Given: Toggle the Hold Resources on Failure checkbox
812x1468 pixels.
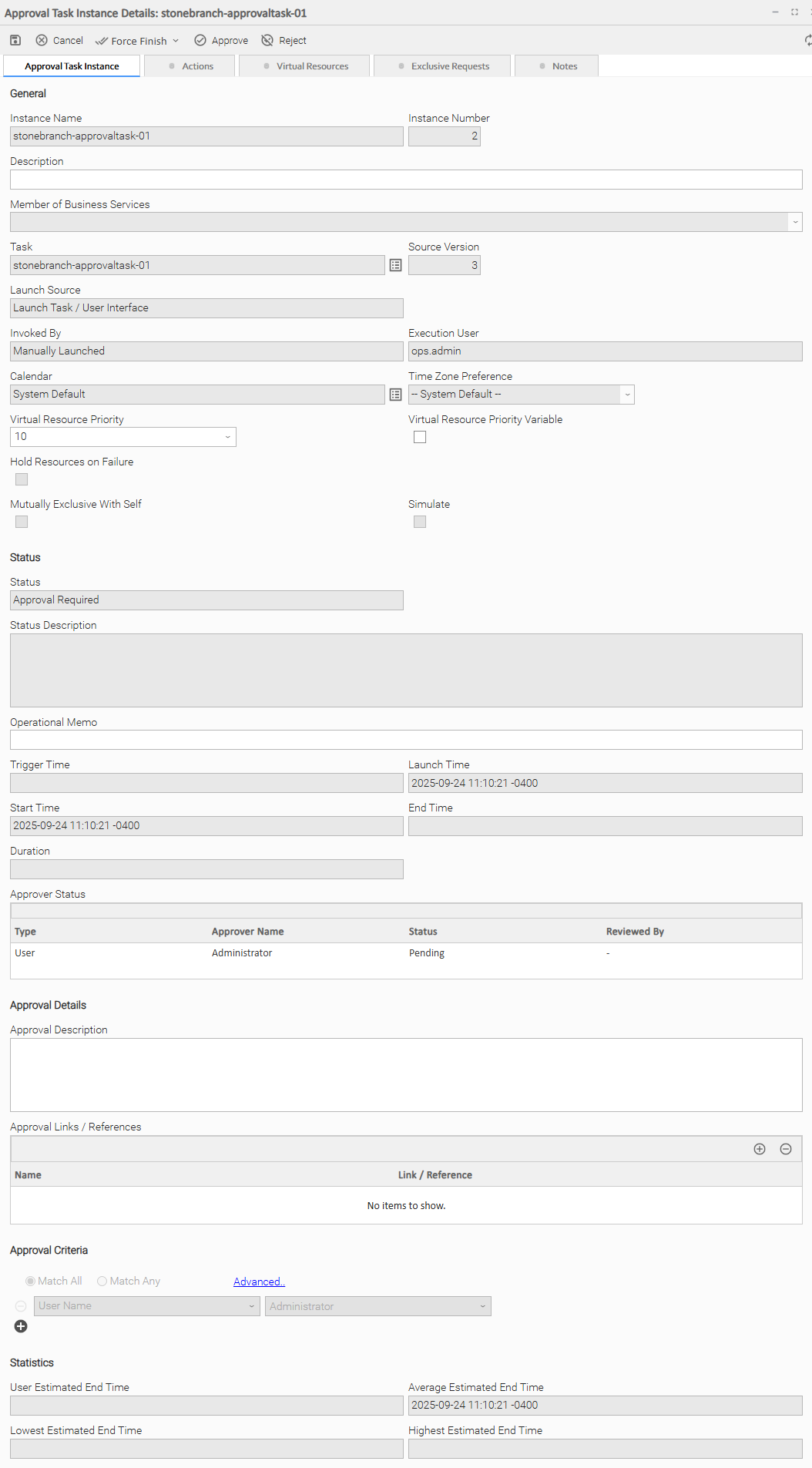Looking at the screenshot, I should click(x=22, y=479).
